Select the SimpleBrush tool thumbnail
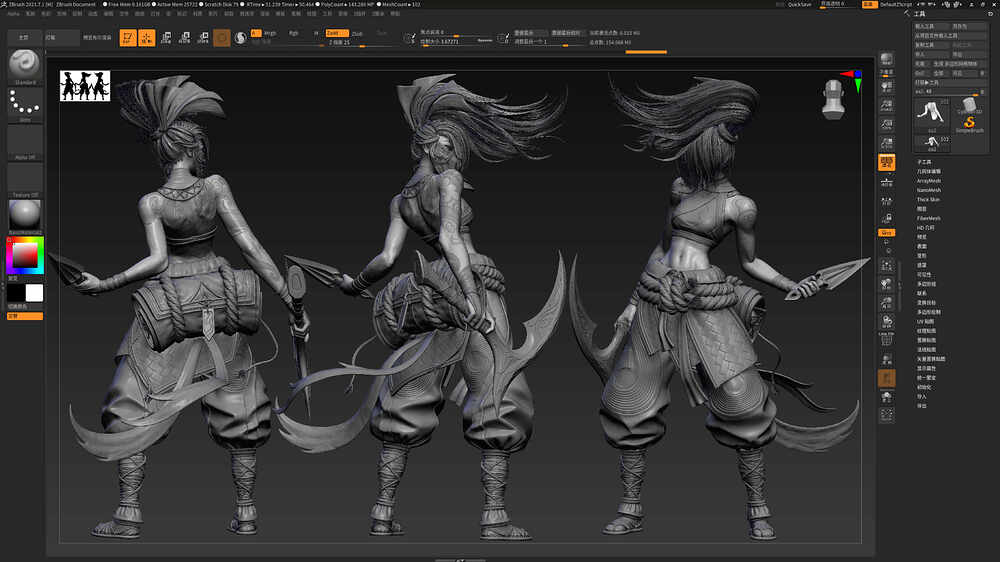This screenshot has height=562, width=1000. point(969,124)
